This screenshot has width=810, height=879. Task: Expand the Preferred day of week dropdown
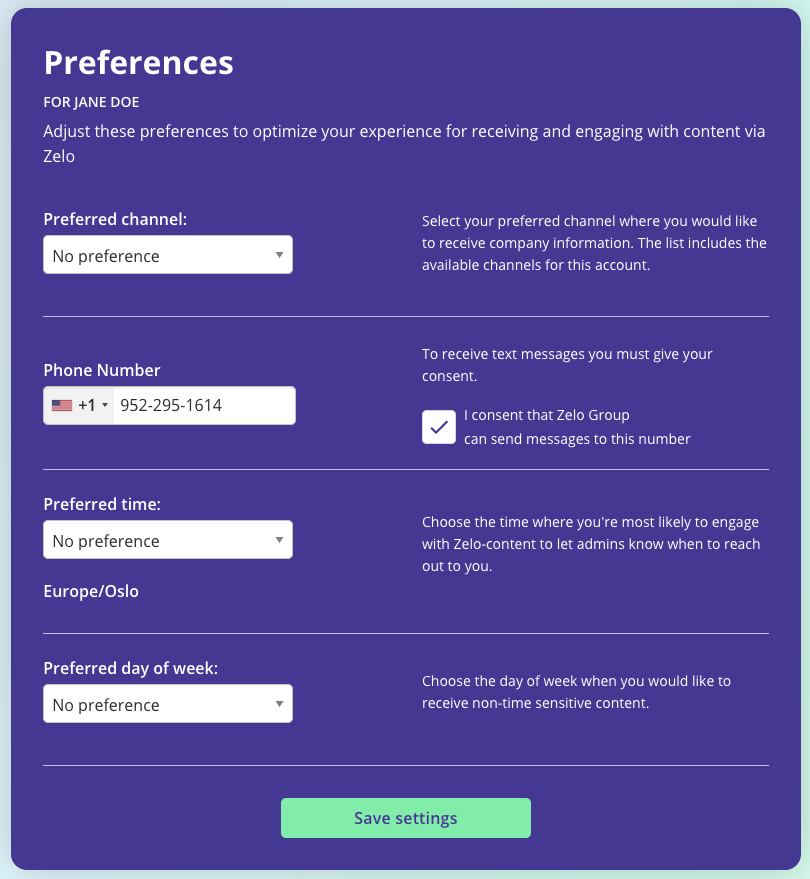click(x=168, y=704)
